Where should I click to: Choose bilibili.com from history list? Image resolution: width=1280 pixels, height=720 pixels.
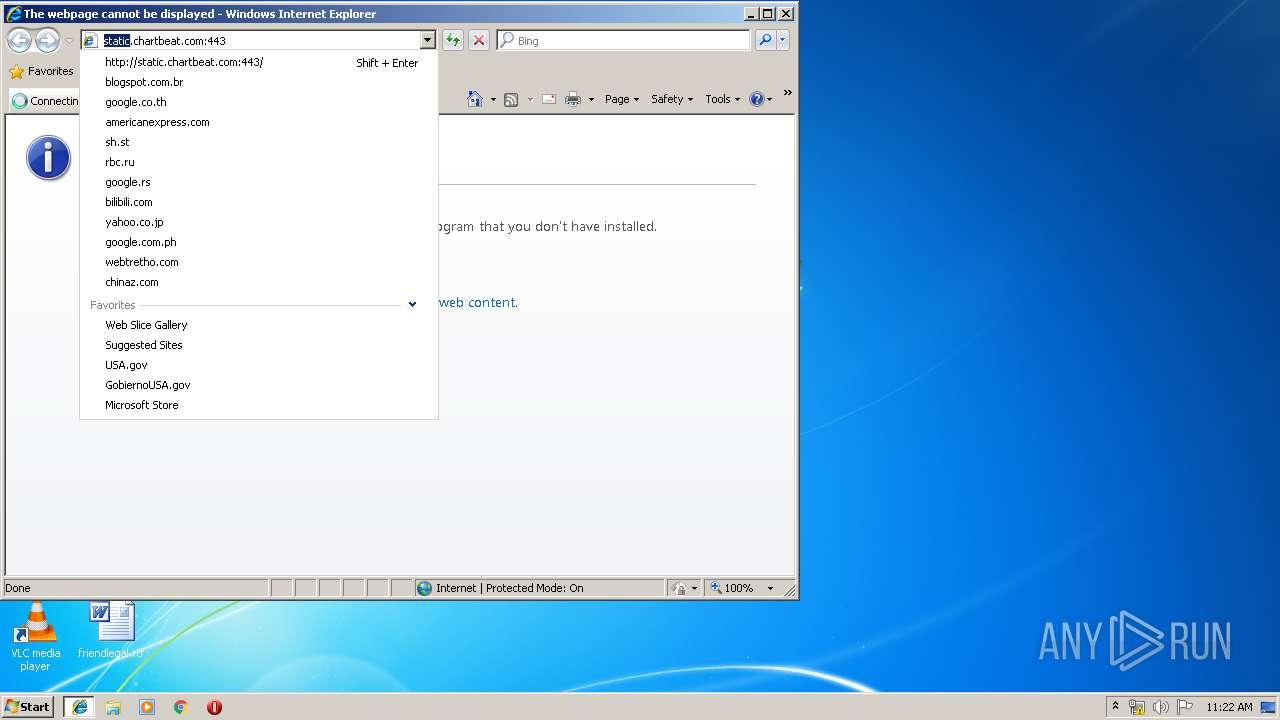click(259, 202)
